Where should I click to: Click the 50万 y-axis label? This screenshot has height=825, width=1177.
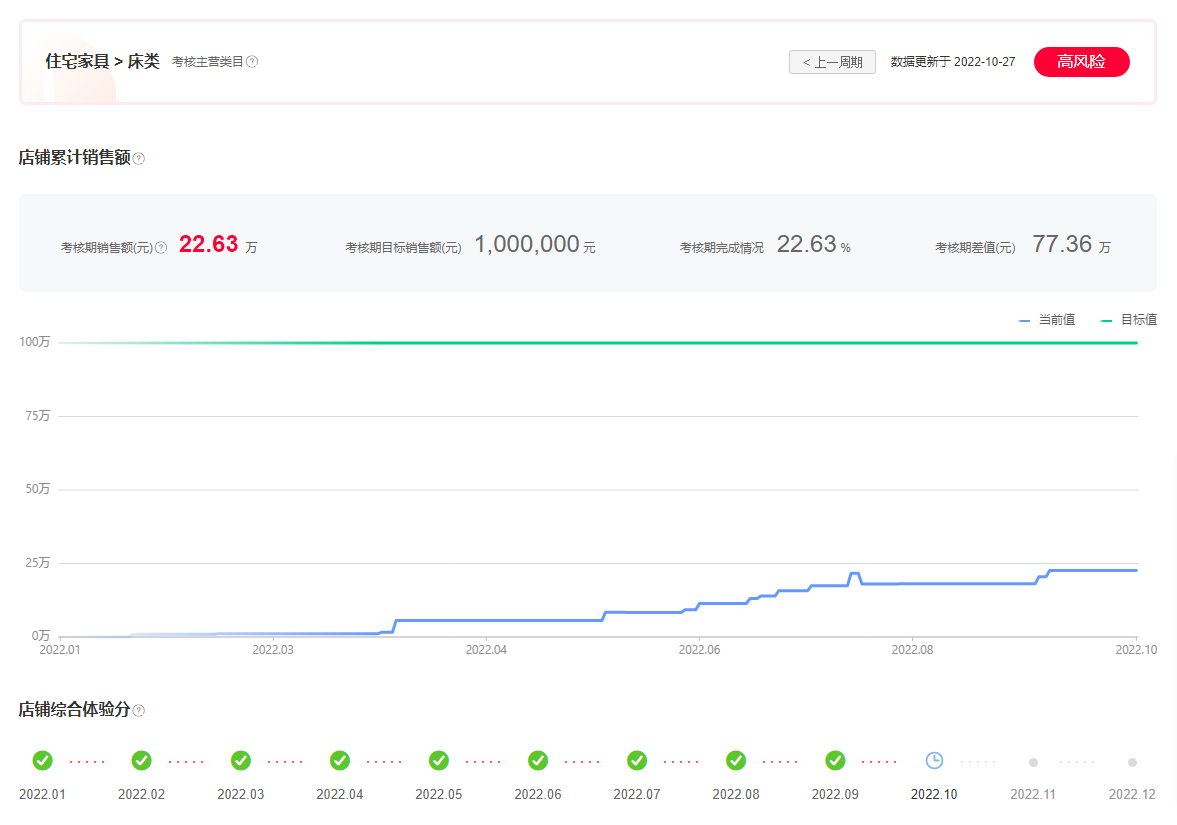point(38,489)
